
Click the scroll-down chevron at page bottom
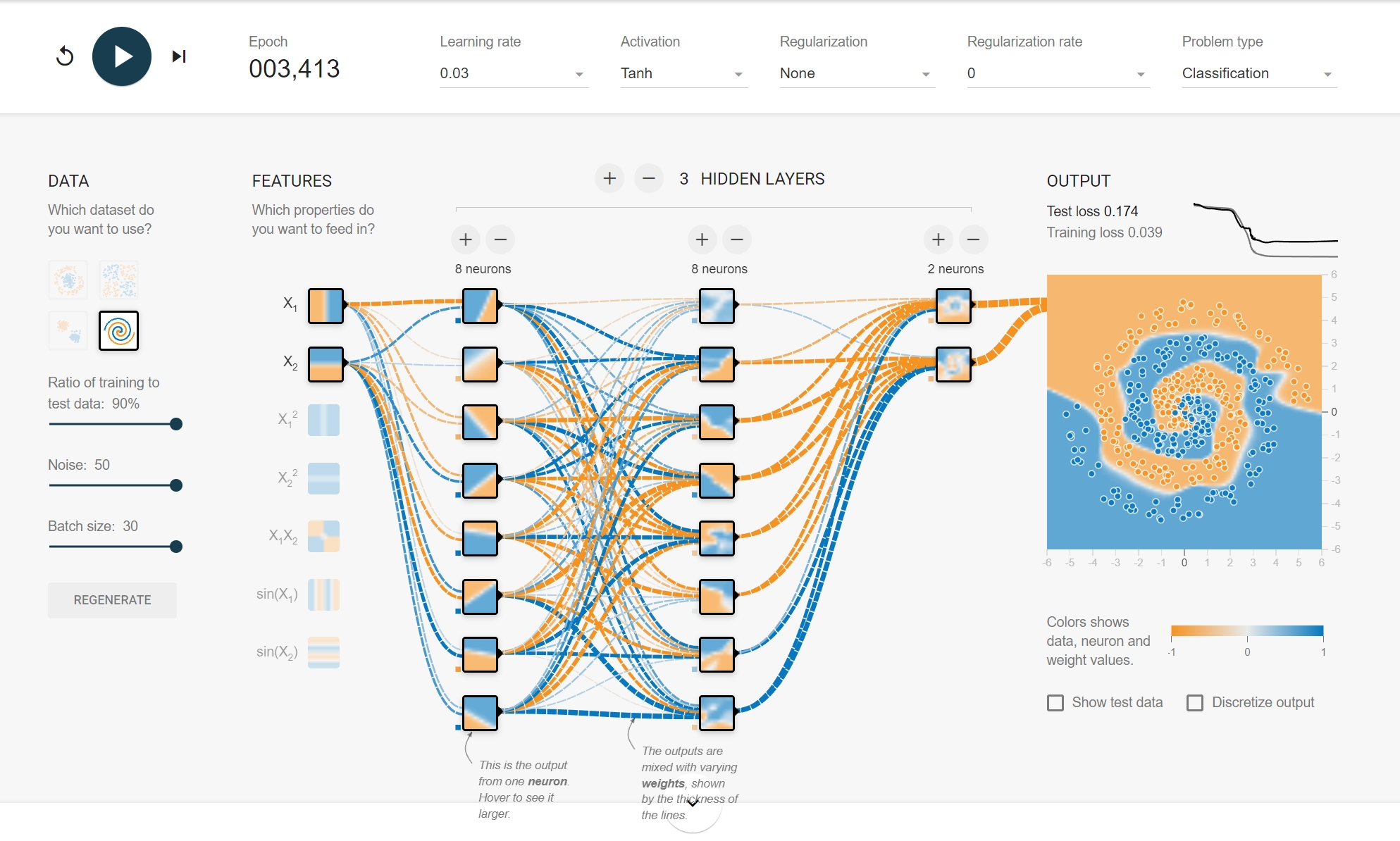click(693, 802)
